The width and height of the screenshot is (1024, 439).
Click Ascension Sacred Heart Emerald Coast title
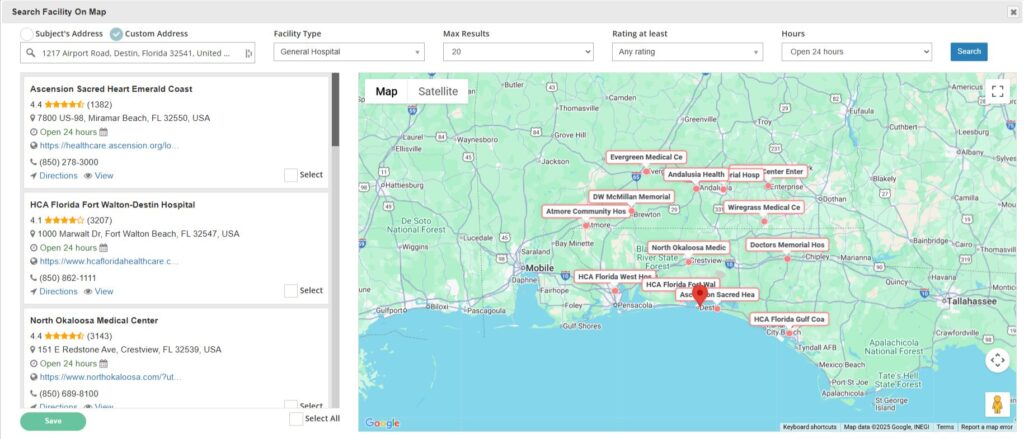tap(111, 89)
